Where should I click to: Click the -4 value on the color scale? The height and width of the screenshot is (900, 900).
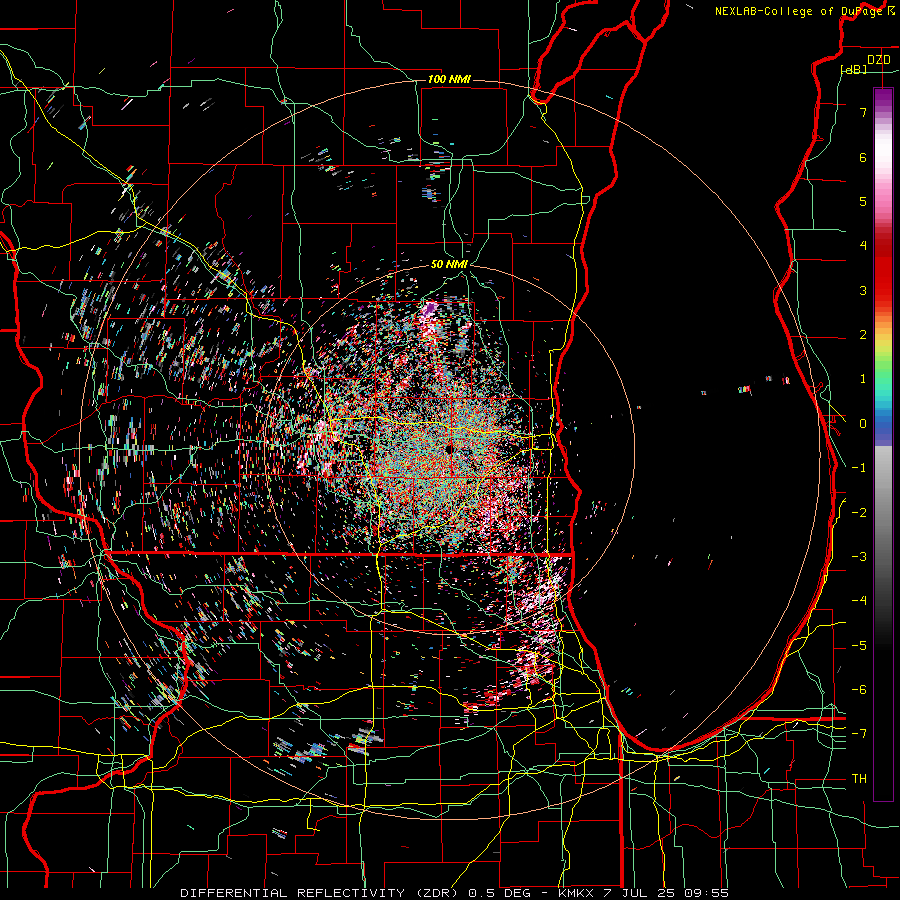[859, 600]
